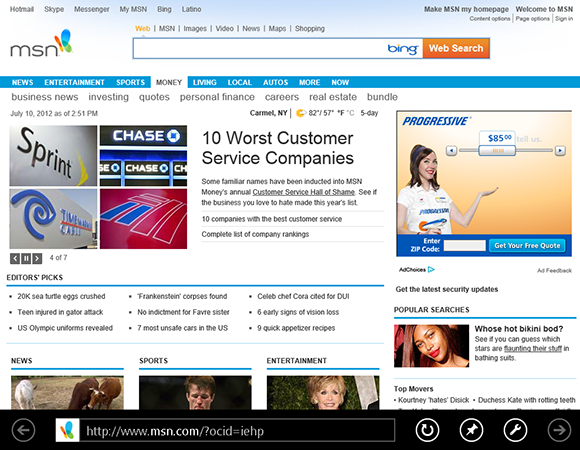This screenshot has width=580, height=450.
Task: Open the Images search tab
Action: tap(195, 28)
